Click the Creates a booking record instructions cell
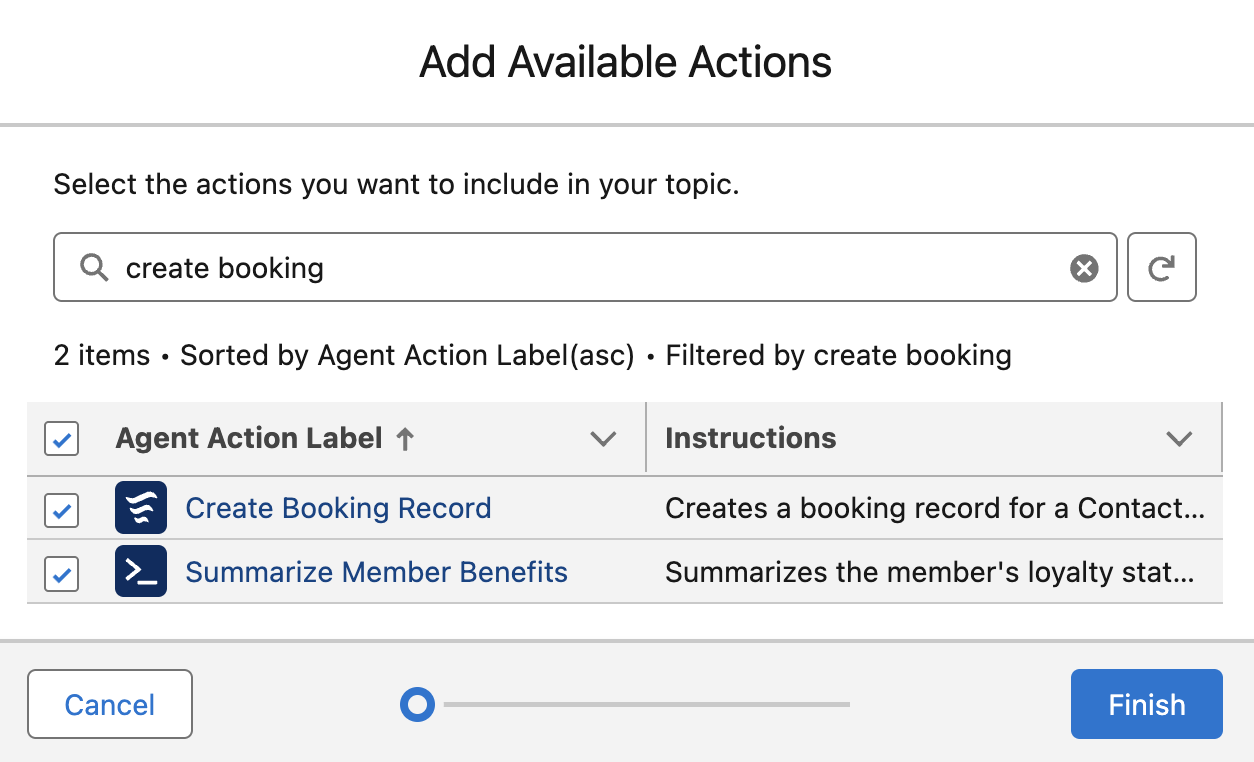This screenshot has width=1254, height=762. 933,508
